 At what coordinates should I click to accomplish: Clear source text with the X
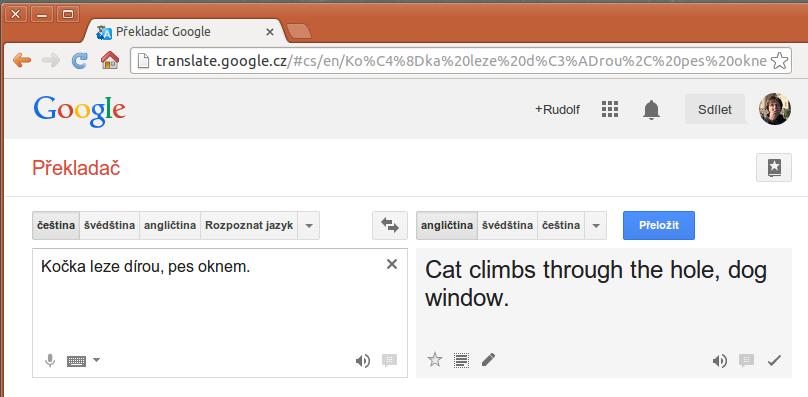click(x=392, y=264)
